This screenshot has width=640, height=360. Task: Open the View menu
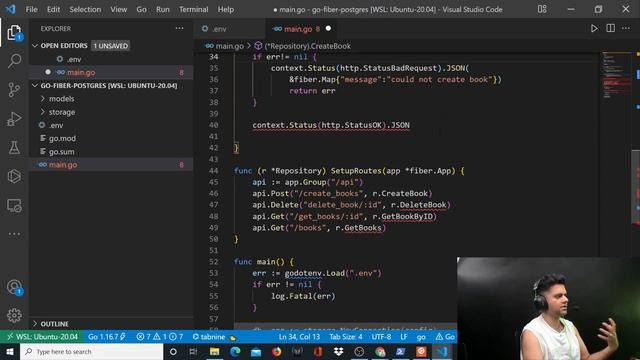(118, 9)
